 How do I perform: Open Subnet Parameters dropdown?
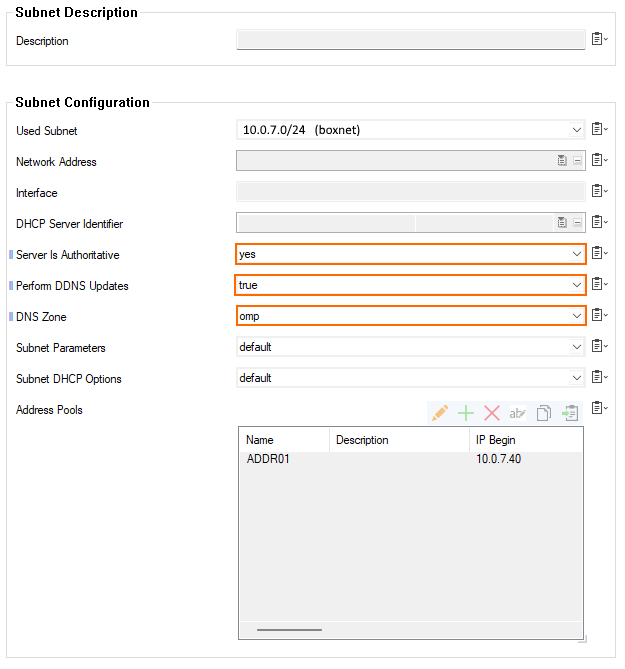[576, 347]
